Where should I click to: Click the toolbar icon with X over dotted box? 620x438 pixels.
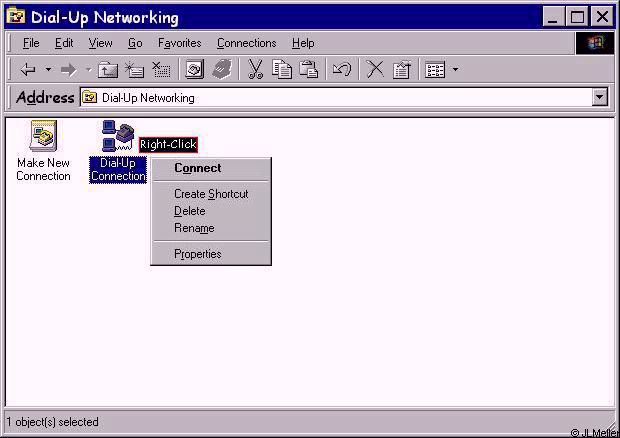point(161,70)
